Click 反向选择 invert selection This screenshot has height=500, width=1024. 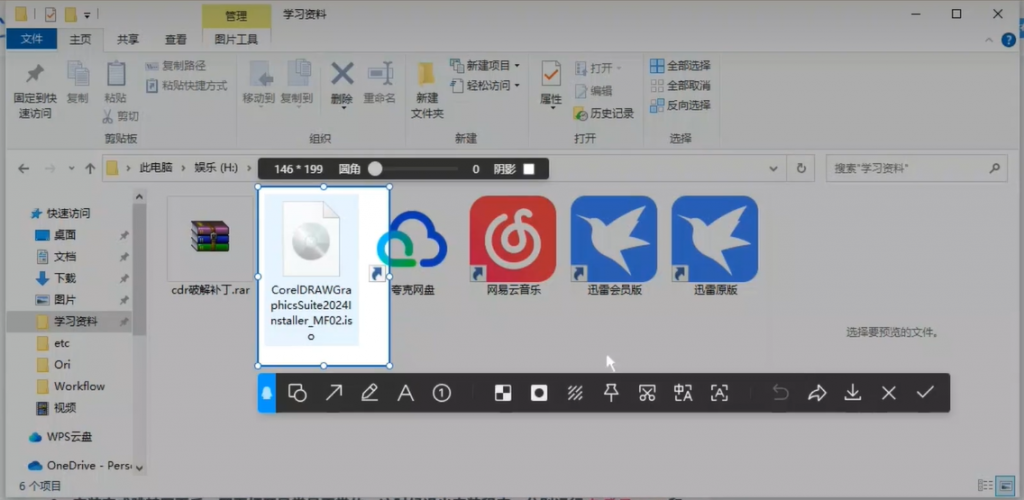680,105
